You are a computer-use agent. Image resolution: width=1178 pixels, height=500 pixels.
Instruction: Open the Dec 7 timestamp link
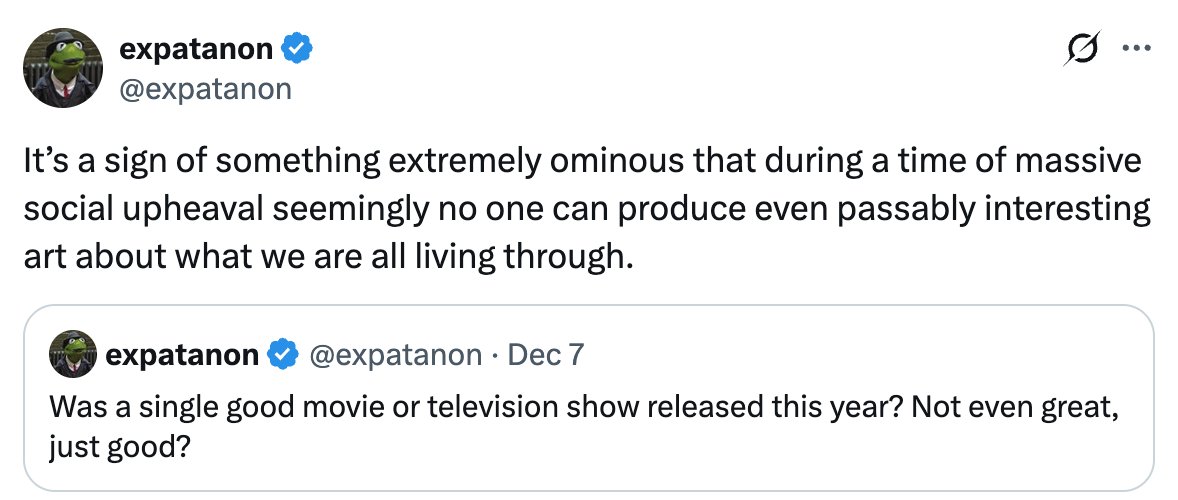[546, 354]
